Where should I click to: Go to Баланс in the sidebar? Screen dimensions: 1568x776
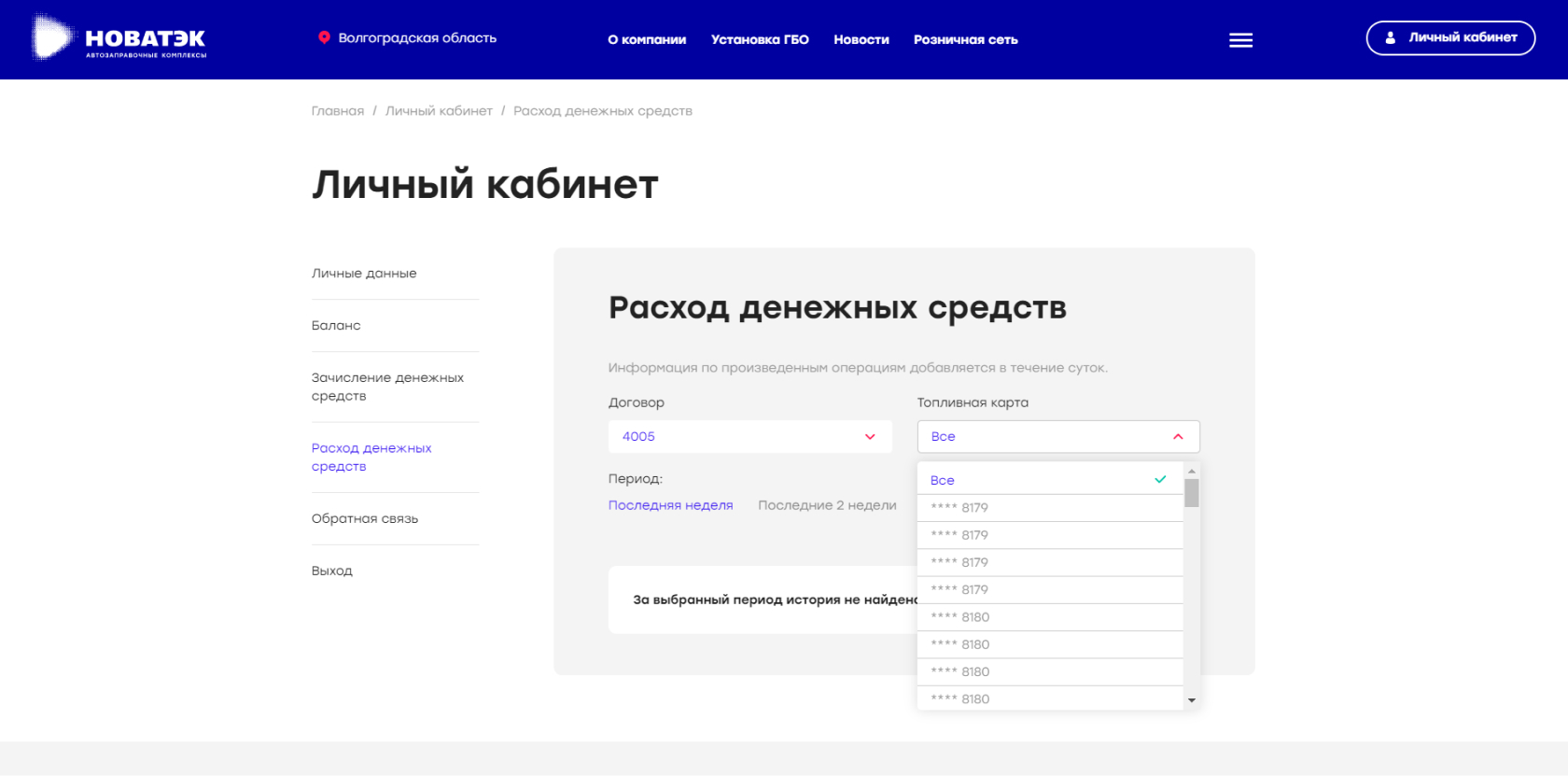[336, 326]
